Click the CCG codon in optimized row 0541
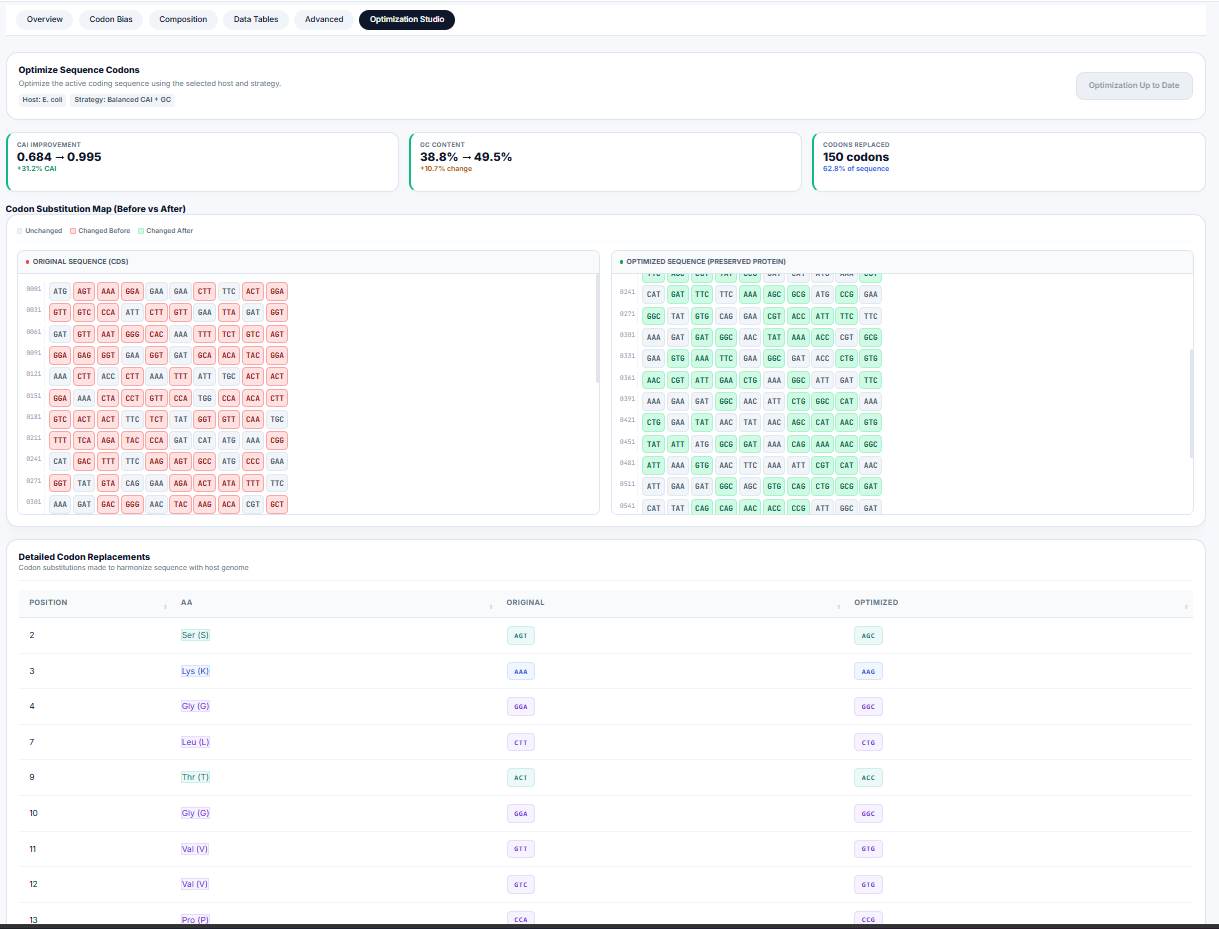 click(x=798, y=507)
